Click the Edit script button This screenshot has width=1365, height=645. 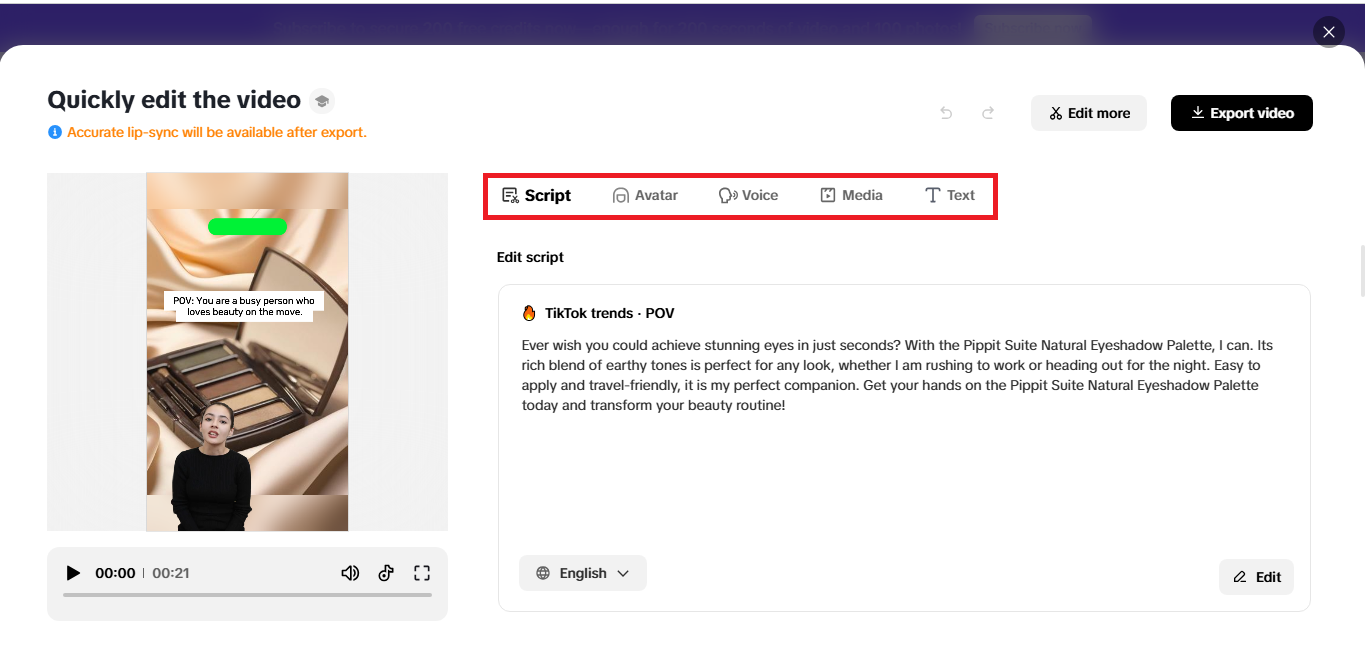pos(1257,577)
